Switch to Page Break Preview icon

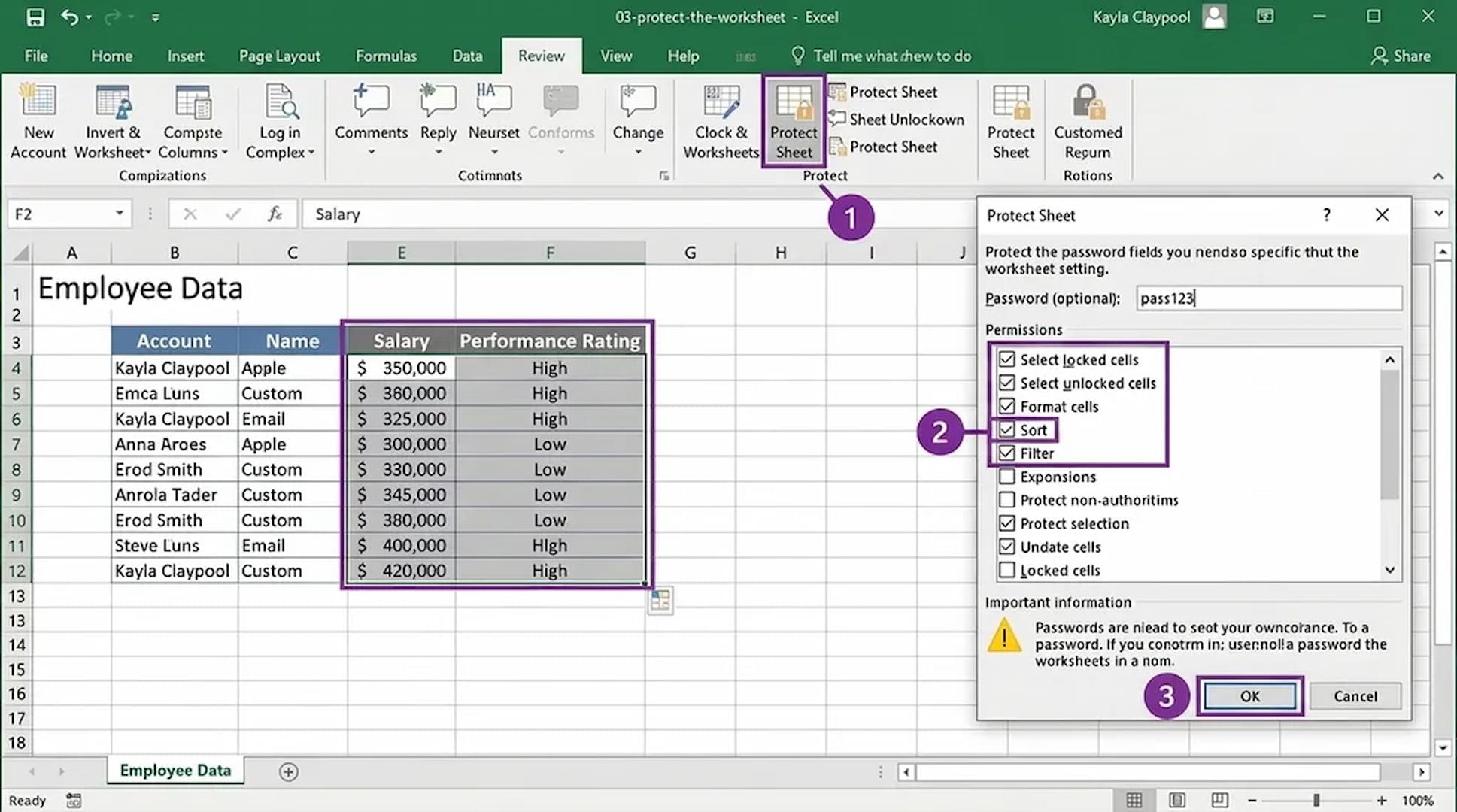(1219, 800)
